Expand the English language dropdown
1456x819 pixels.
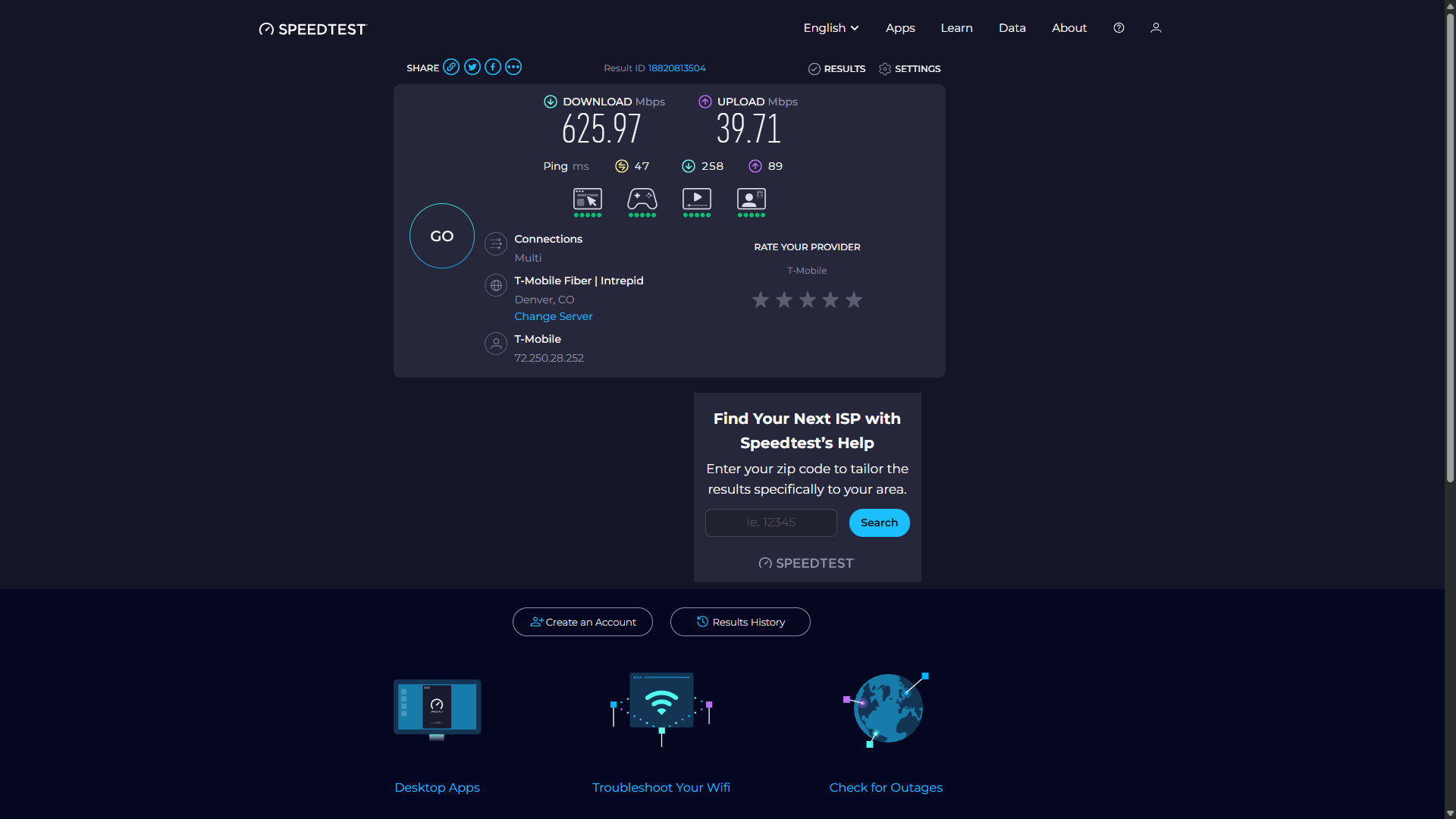pos(831,28)
